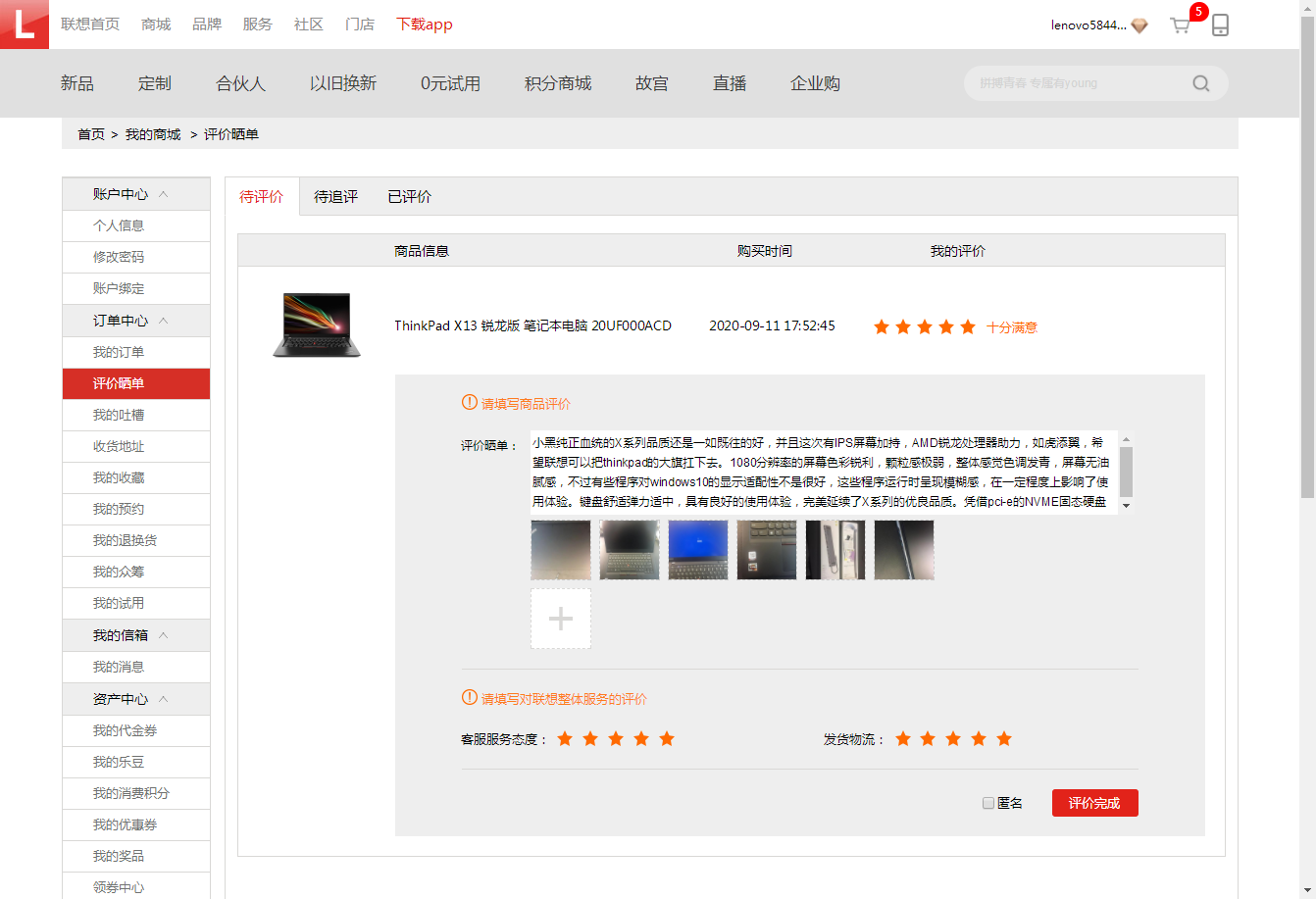Tick the 匿名 anonymous checkbox
This screenshot has height=899, width=1316.
[x=988, y=803]
